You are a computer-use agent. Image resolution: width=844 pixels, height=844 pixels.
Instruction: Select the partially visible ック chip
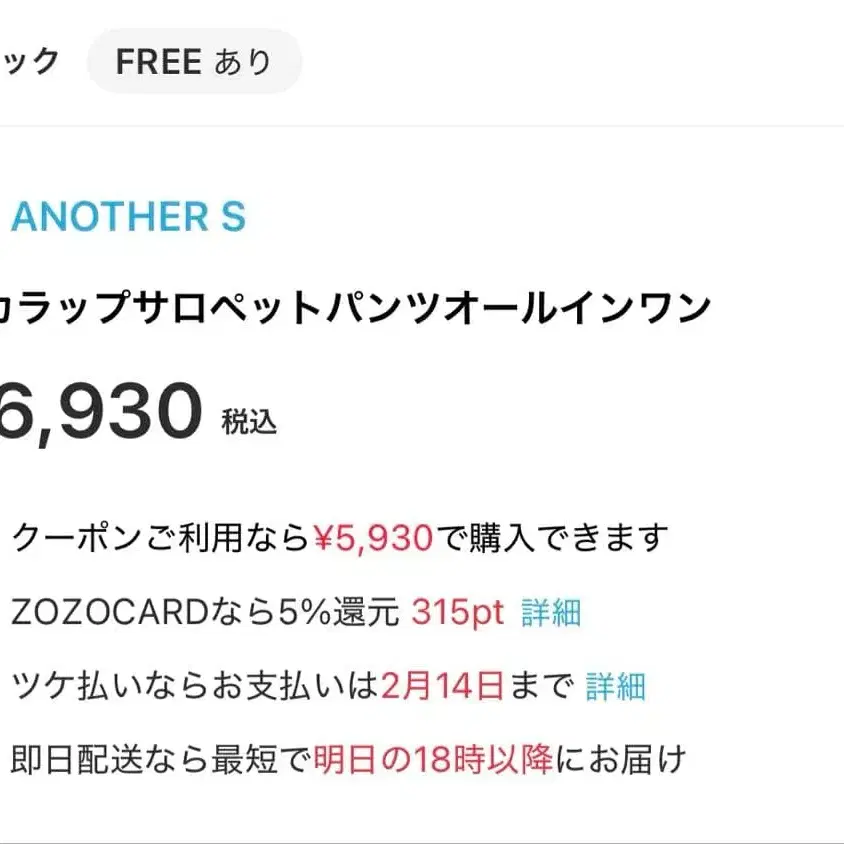[x=28, y=62]
